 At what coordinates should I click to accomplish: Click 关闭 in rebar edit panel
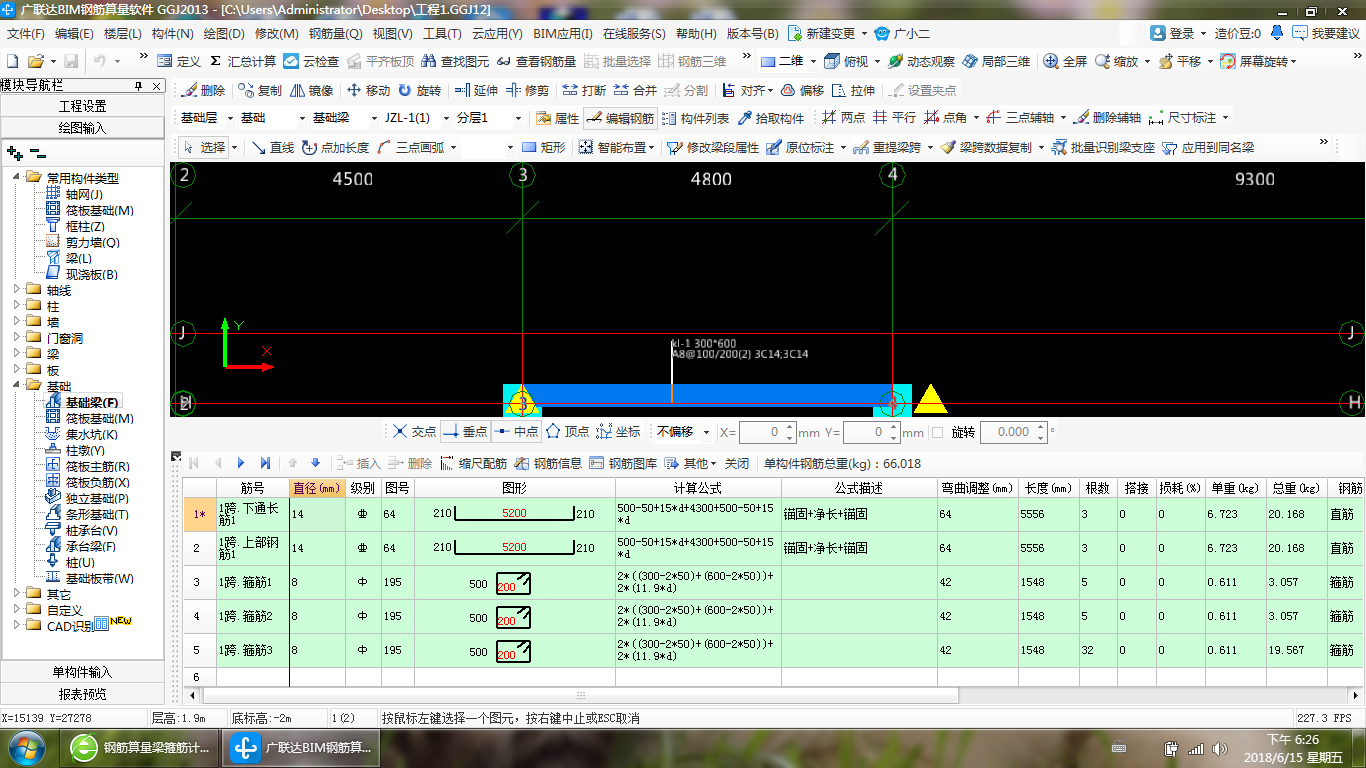737,463
